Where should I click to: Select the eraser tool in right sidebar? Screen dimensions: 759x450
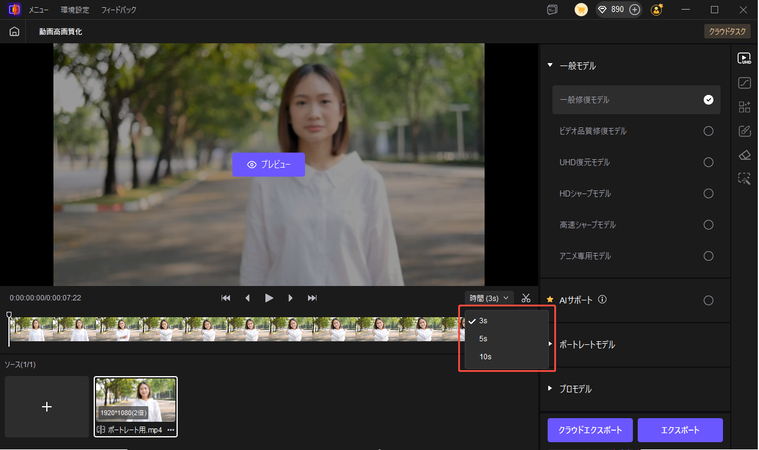point(743,155)
